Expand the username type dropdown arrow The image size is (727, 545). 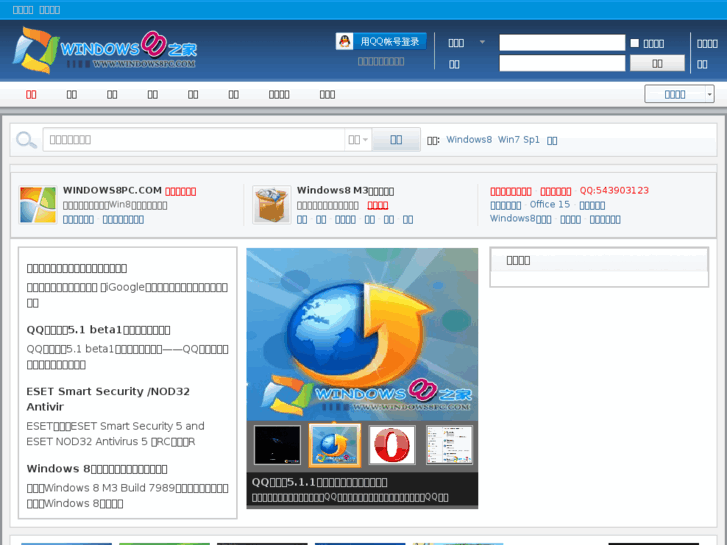(x=482, y=42)
